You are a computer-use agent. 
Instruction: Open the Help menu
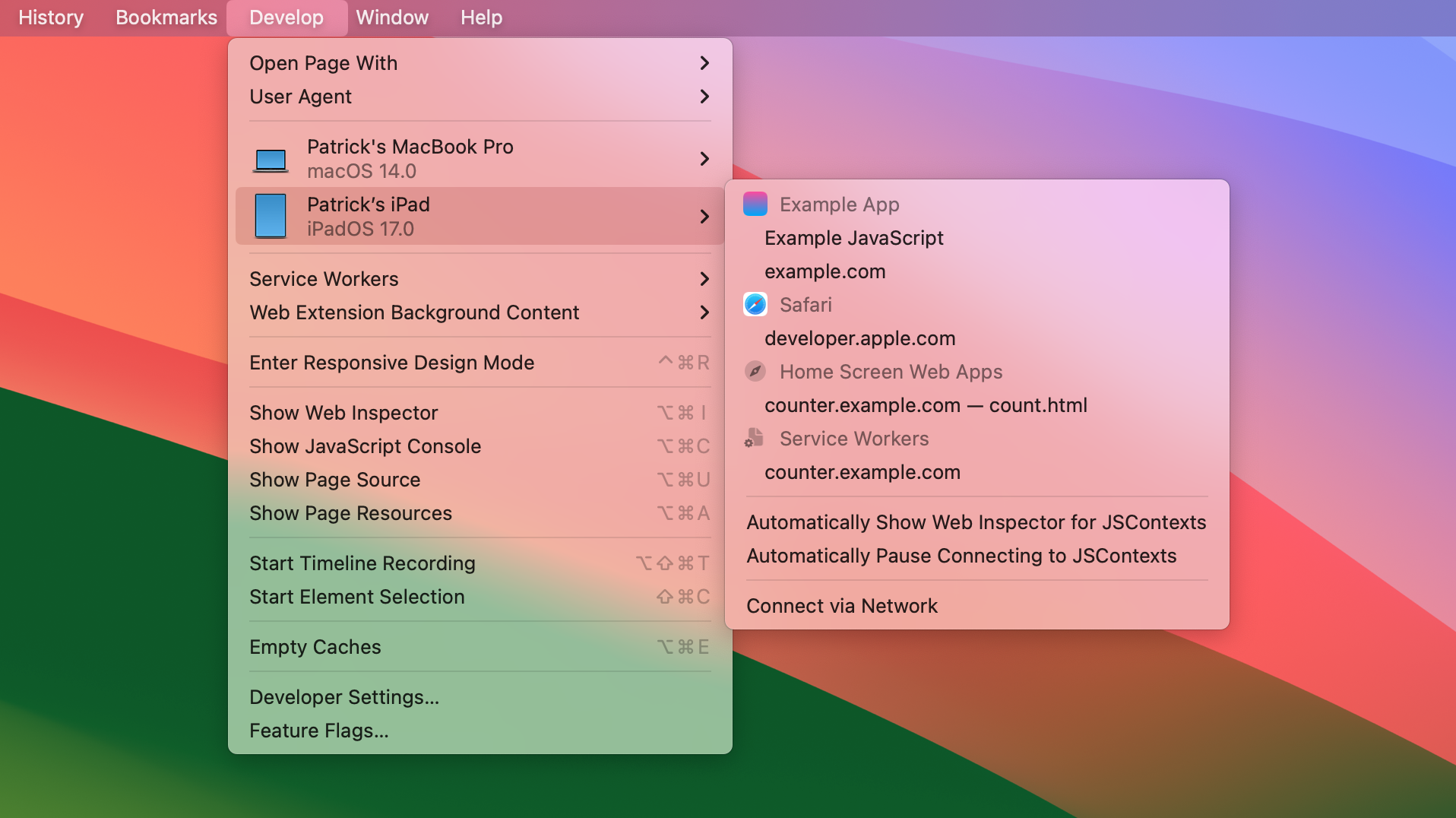point(481,17)
